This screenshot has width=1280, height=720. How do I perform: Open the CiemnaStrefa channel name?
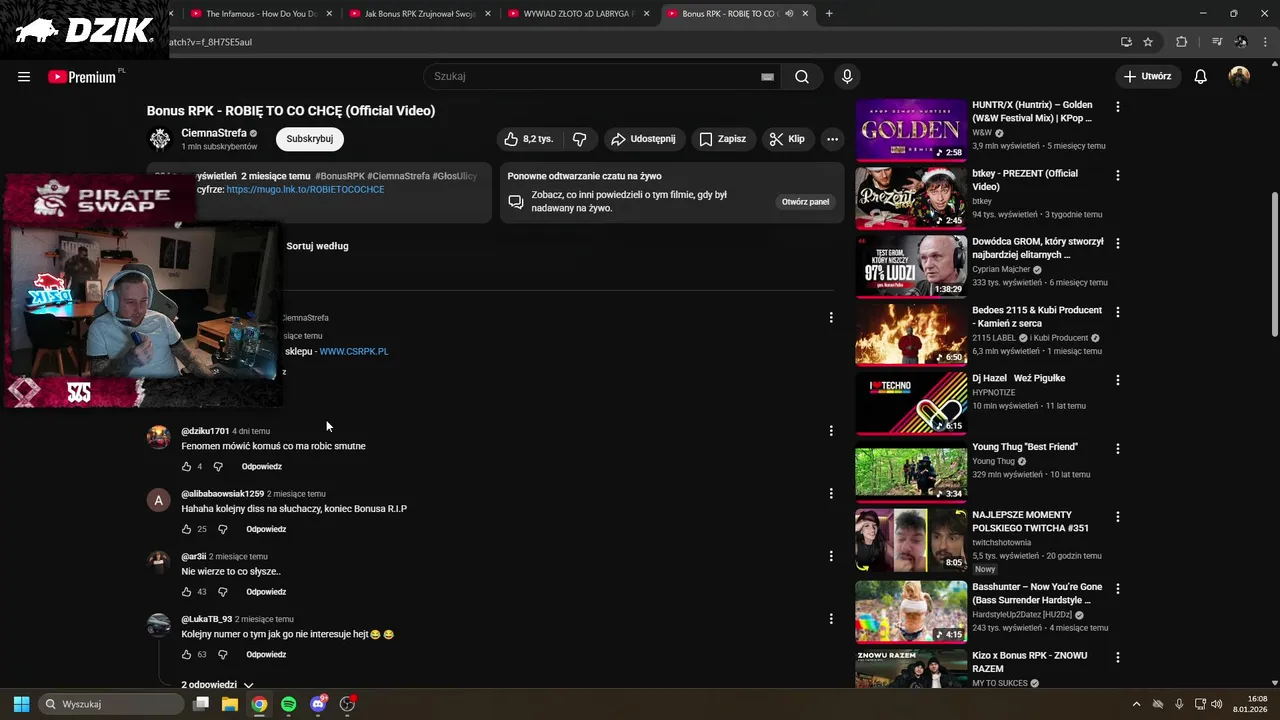pos(214,133)
